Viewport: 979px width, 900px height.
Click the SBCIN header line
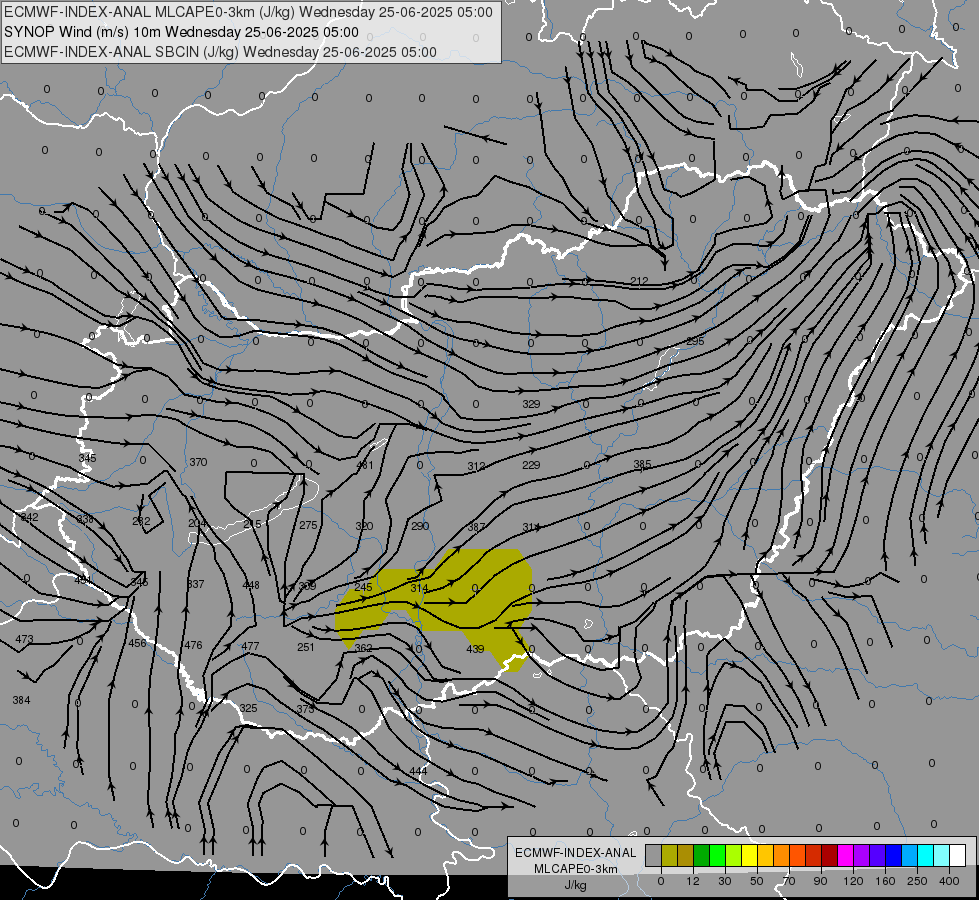(x=220, y=52)
